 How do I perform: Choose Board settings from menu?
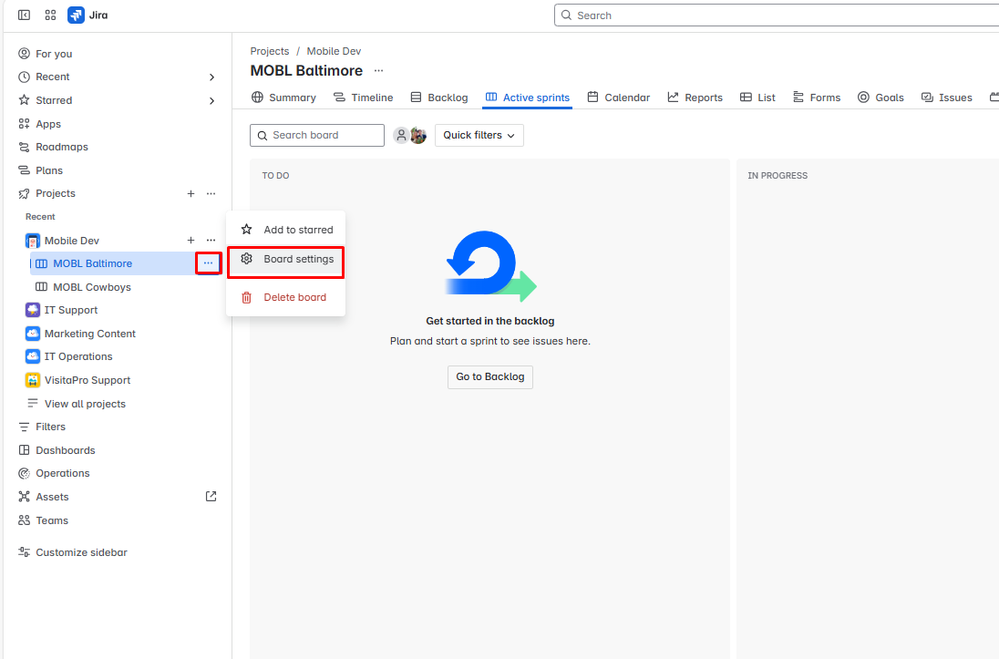(286, 259)
